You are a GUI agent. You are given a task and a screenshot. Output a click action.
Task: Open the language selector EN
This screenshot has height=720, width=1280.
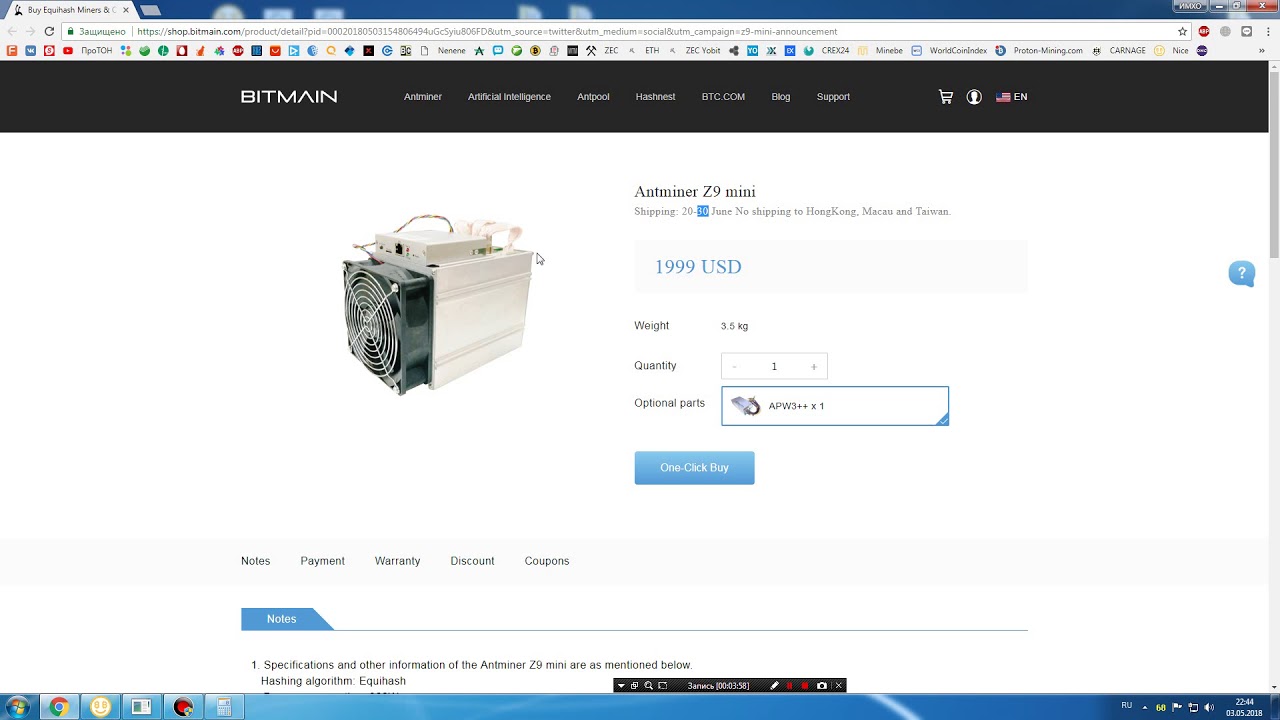[x=1011, y=97]
